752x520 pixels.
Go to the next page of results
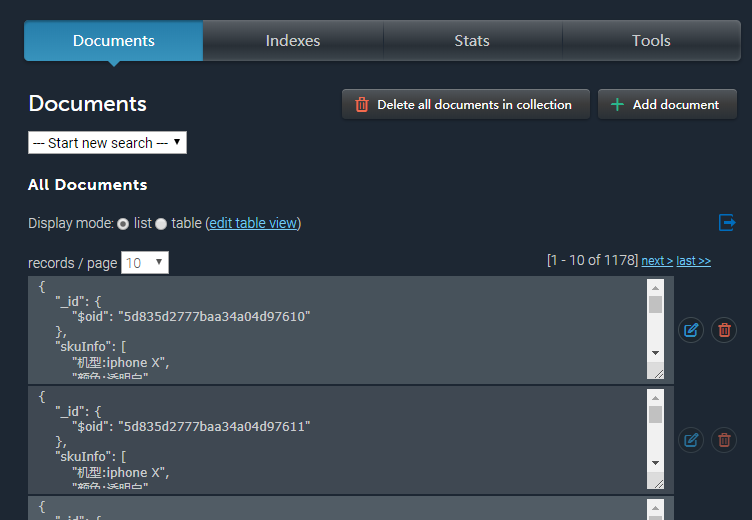[656, 260]
